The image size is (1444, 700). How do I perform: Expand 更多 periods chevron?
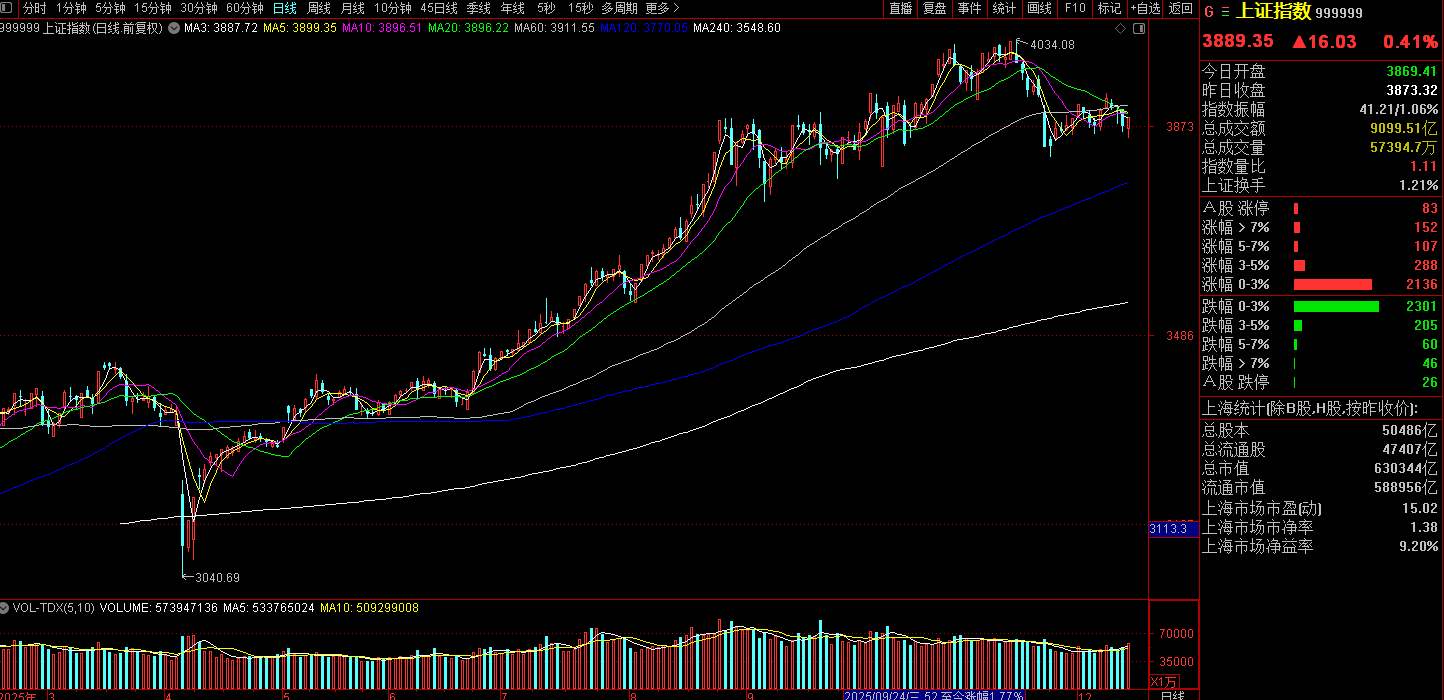[676, 8]
